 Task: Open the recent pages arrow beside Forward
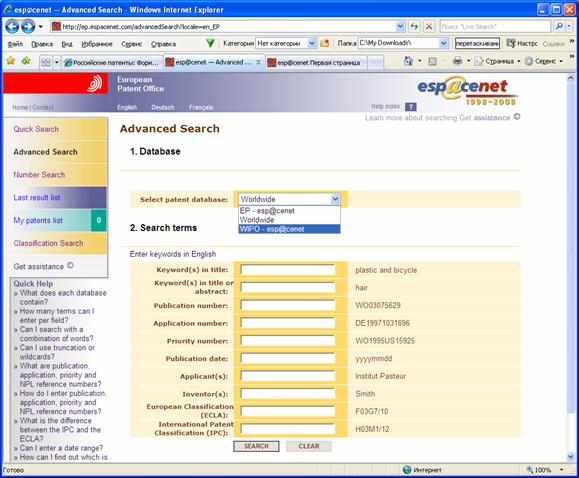click(41, 27)
